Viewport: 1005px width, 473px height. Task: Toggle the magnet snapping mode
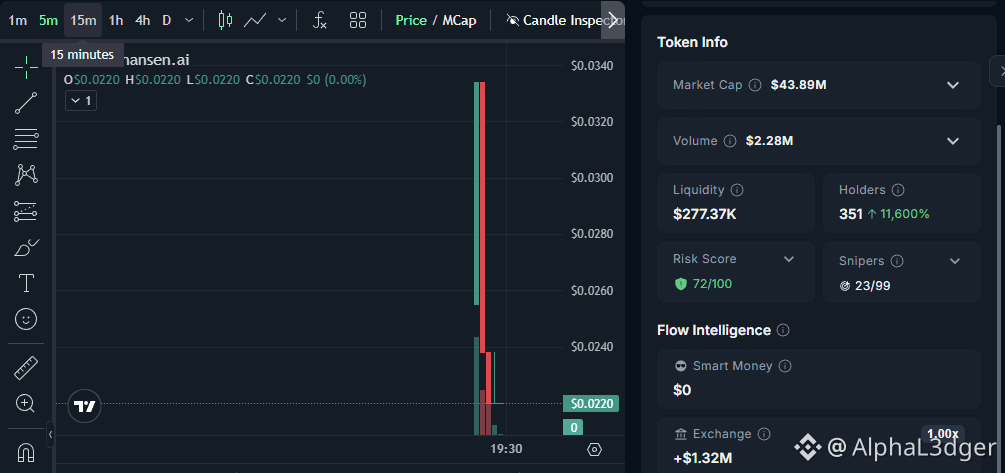coord(26,452)
